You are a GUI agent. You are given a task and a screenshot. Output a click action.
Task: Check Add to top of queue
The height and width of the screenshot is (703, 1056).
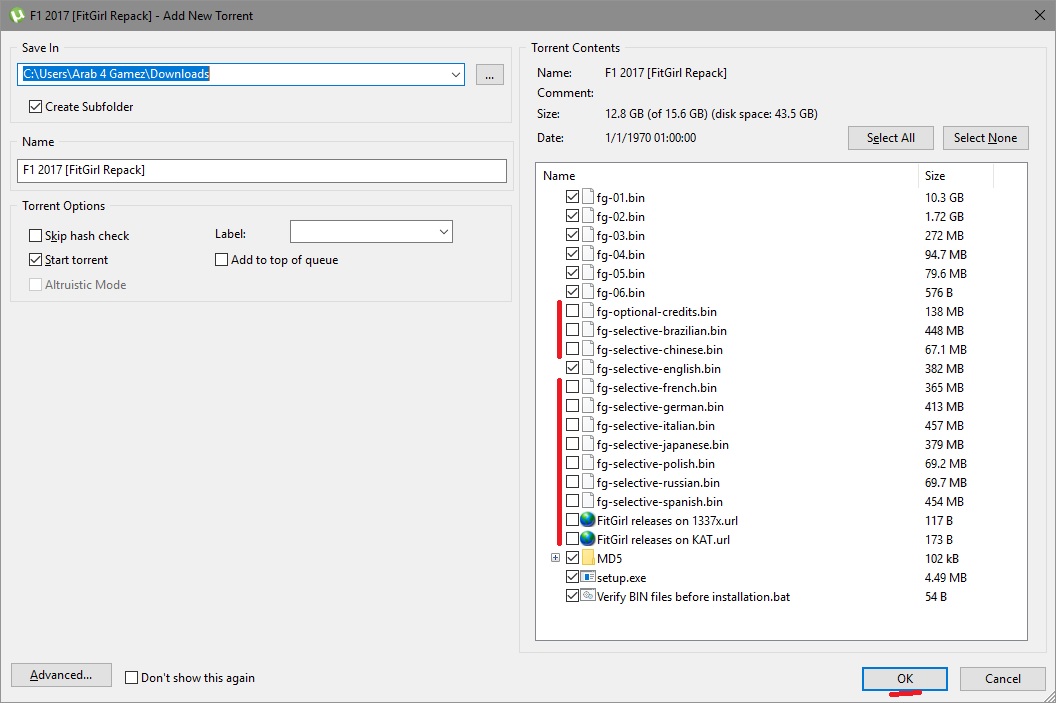222,260
